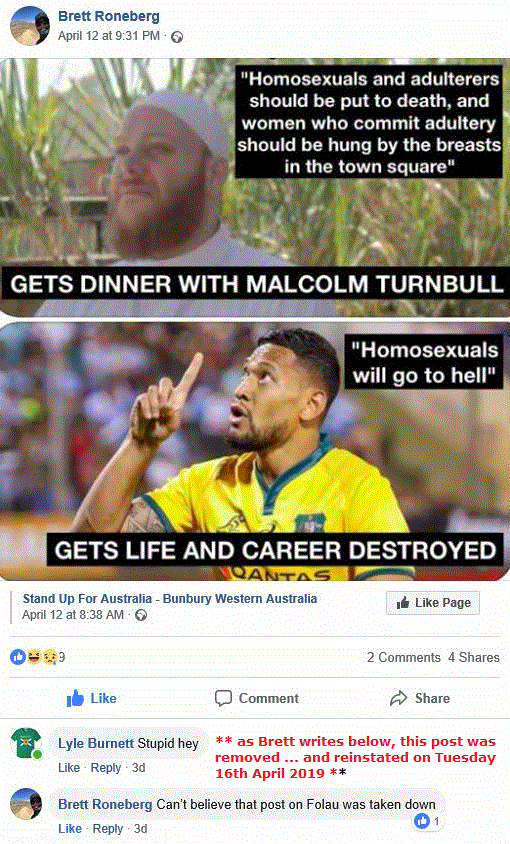
Task: View the 4 Shares link
Action: (x=474, y=657)
